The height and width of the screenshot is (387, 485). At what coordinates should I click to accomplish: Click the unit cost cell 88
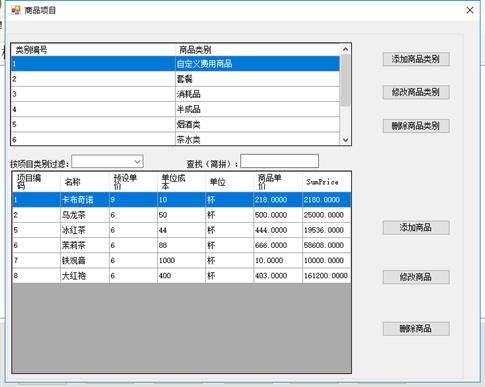(181, 245)
